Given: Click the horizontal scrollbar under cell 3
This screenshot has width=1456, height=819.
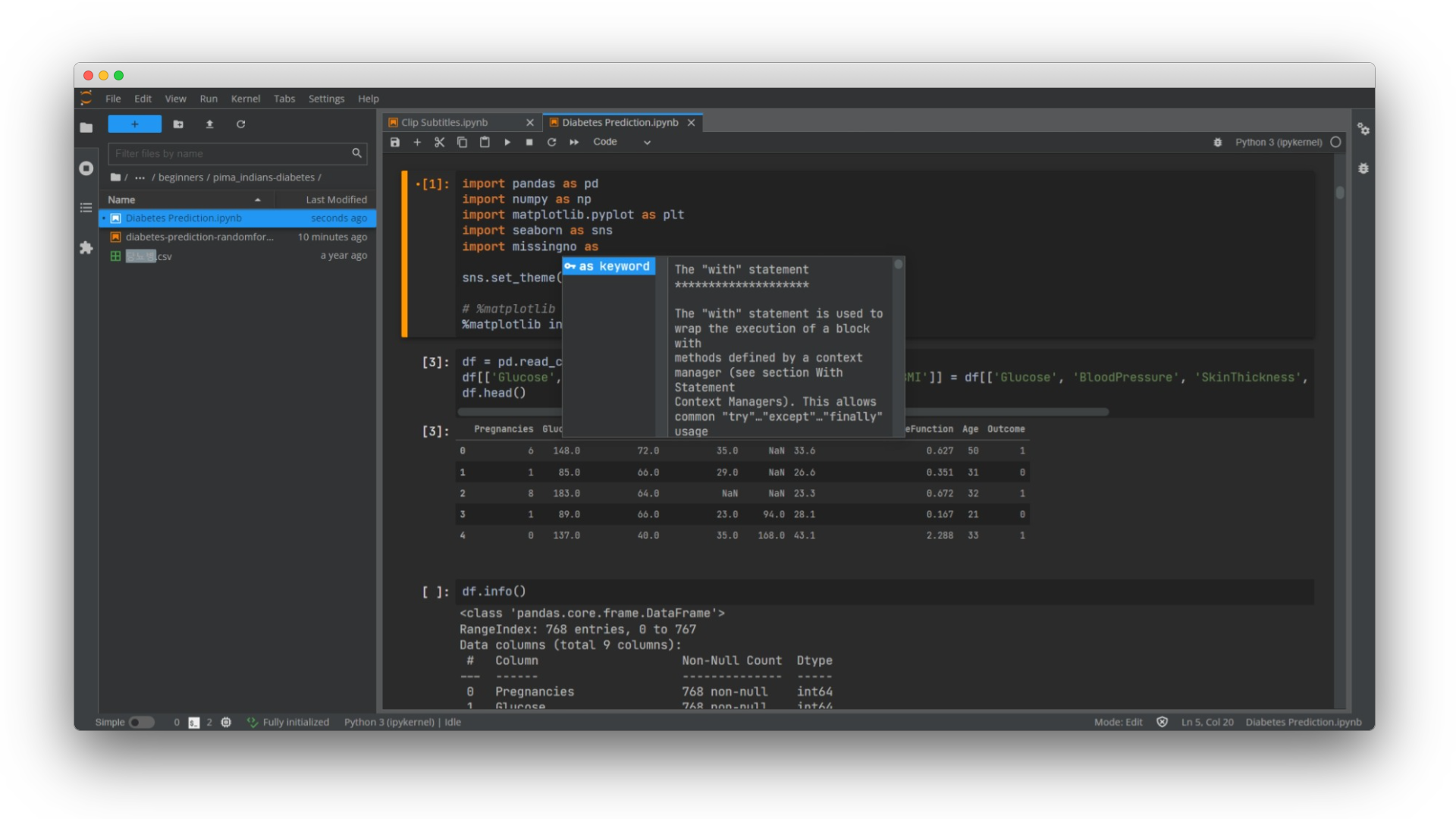Looking at the screenshot, I should click(x=783, y=412).
